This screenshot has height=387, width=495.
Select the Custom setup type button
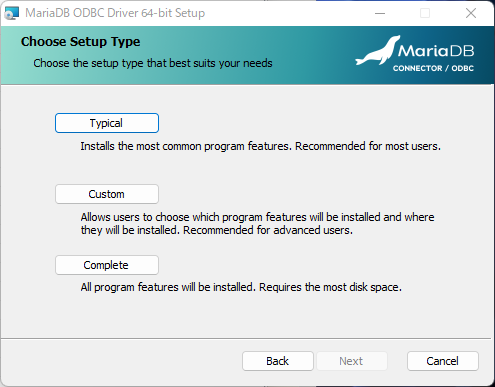click(107, 194)
